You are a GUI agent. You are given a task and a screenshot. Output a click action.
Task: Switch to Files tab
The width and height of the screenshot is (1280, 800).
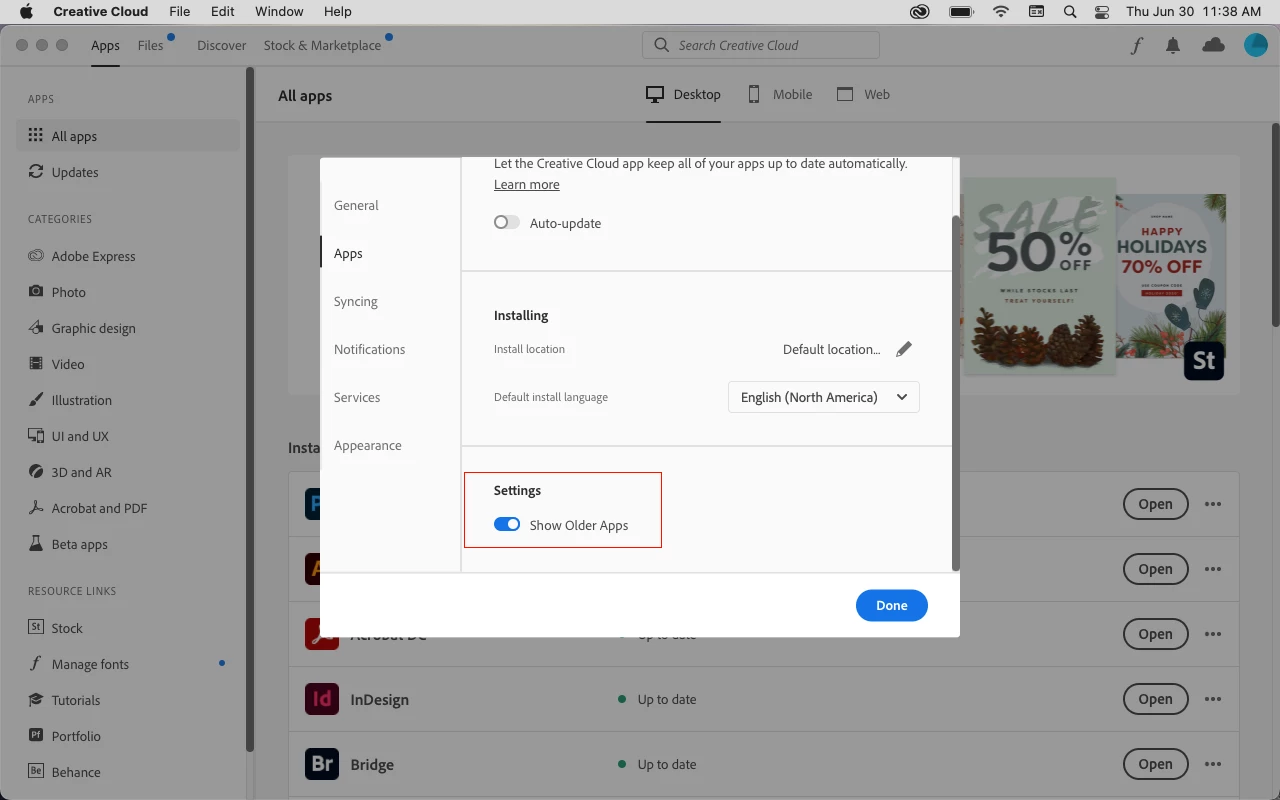coord(151,45)
